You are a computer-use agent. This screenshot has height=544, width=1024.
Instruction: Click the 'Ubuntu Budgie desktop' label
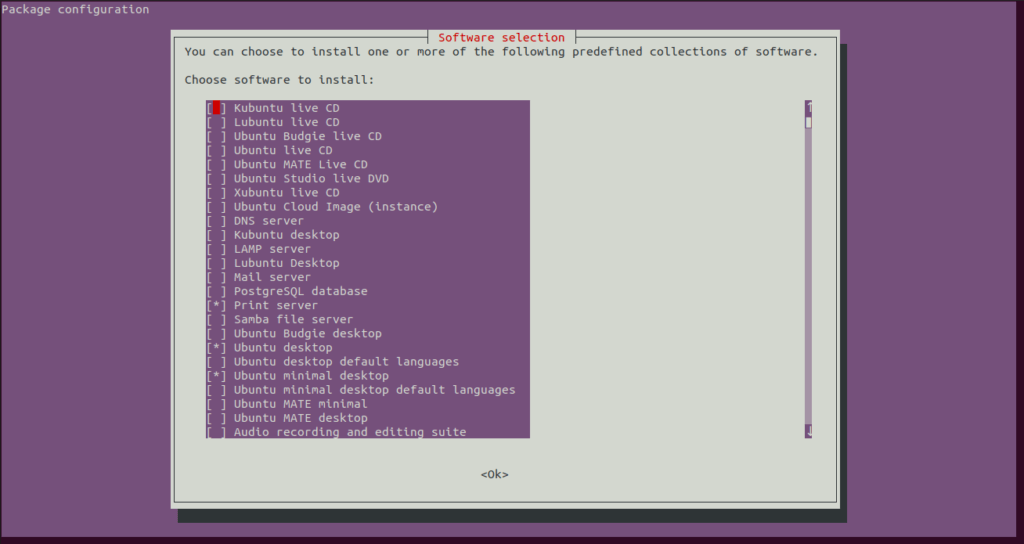[x=308, y=334]
